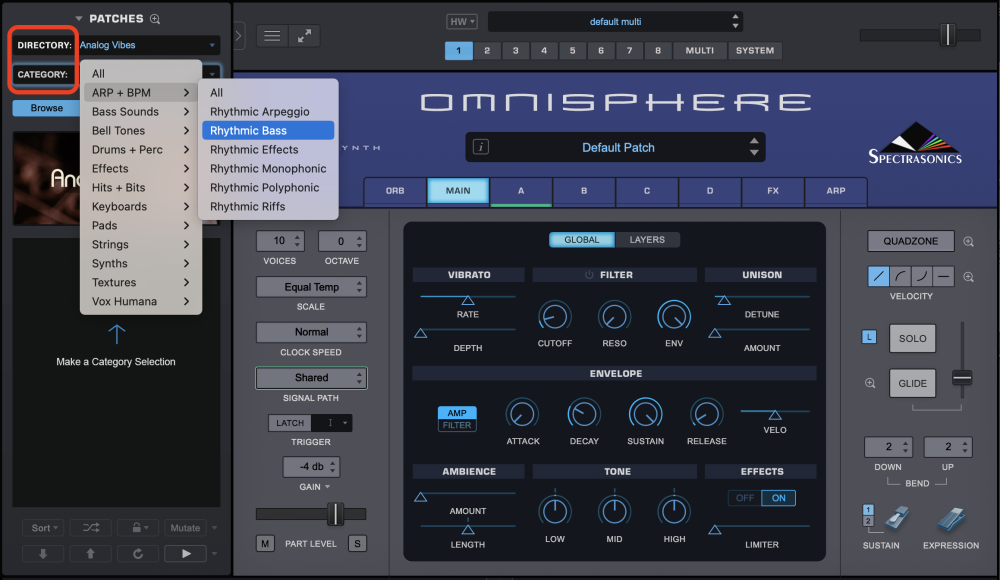Click the LATCH trigger button
1000x580 pixels.
290,422
